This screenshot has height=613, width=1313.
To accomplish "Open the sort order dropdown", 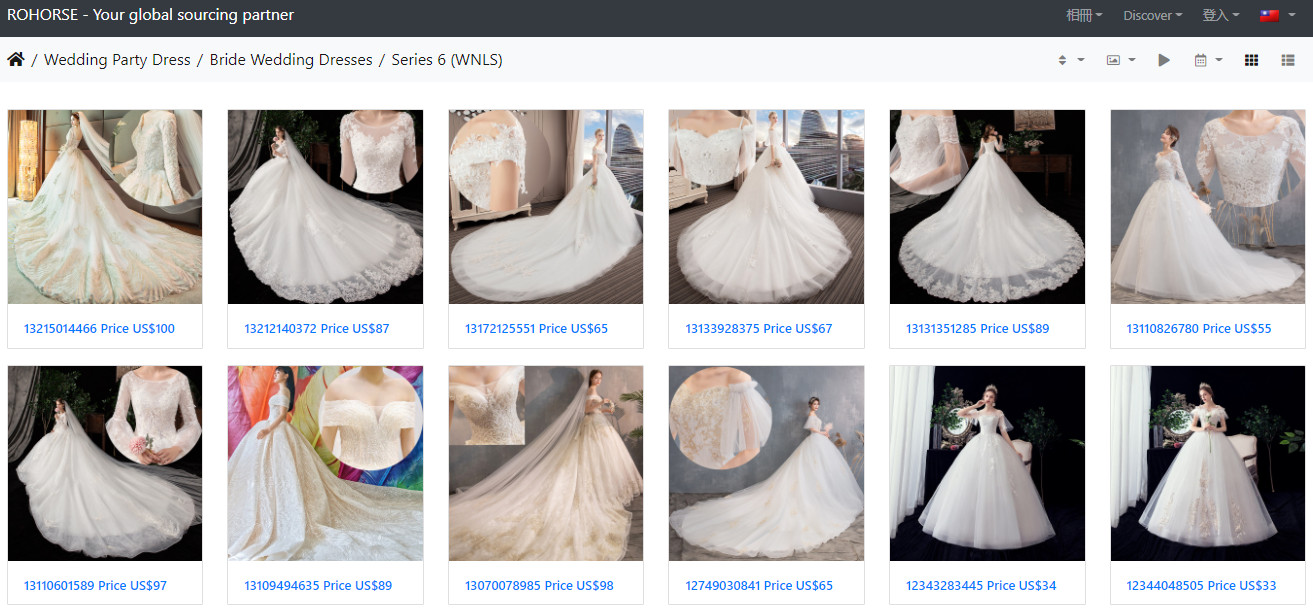I will pos(1070,60).
